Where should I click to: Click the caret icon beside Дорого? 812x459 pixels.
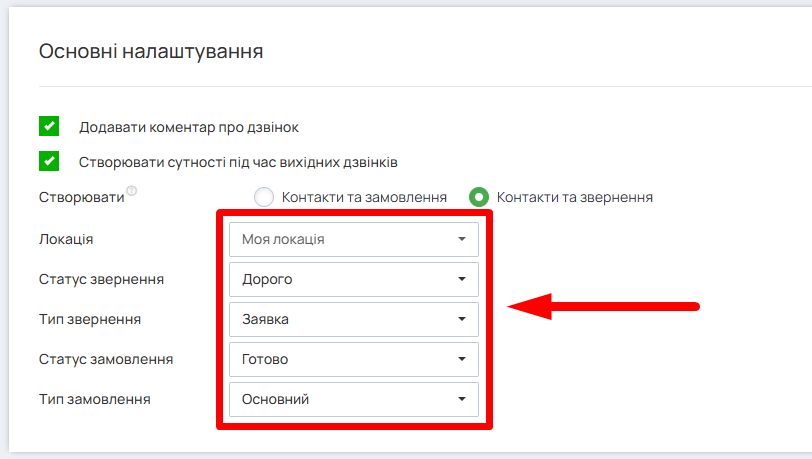pyautogui.click(x=461, y=280)
